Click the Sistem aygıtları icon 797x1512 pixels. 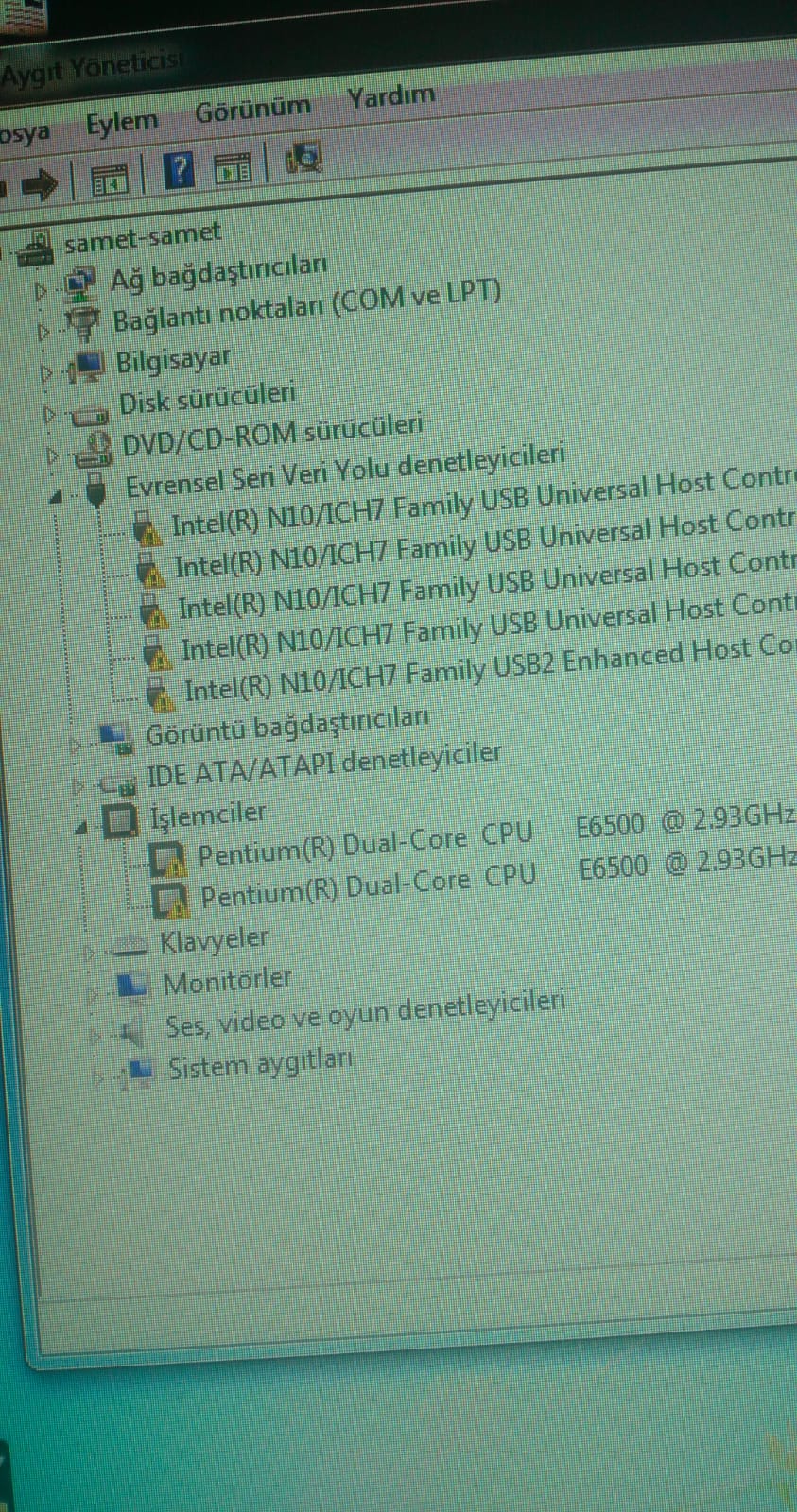pos(138,1071)
